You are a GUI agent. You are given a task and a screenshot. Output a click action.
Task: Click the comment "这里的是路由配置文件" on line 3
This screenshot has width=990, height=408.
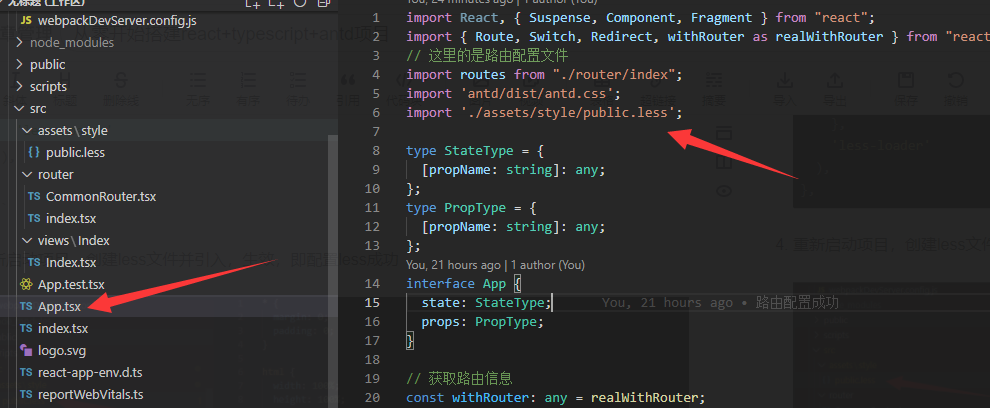click(499, 56)
